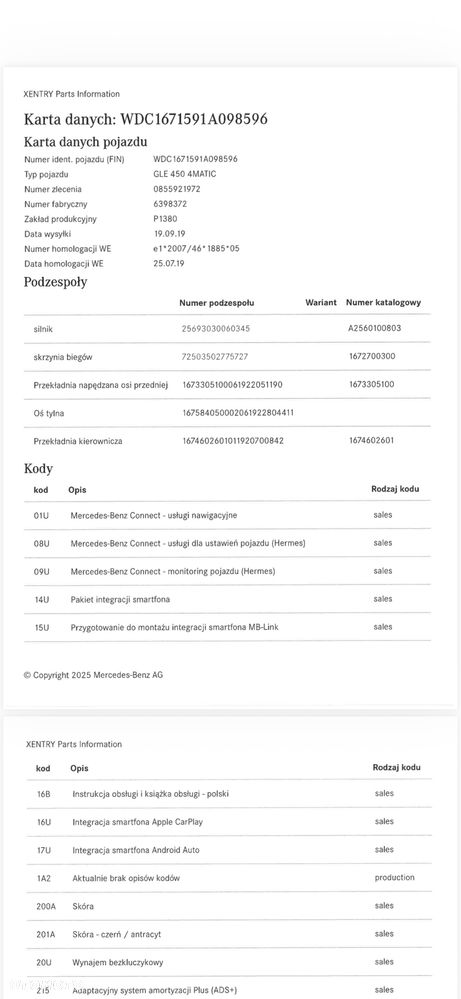
Task: Click the Numer katalogowy column header
Action: [383, 303]
